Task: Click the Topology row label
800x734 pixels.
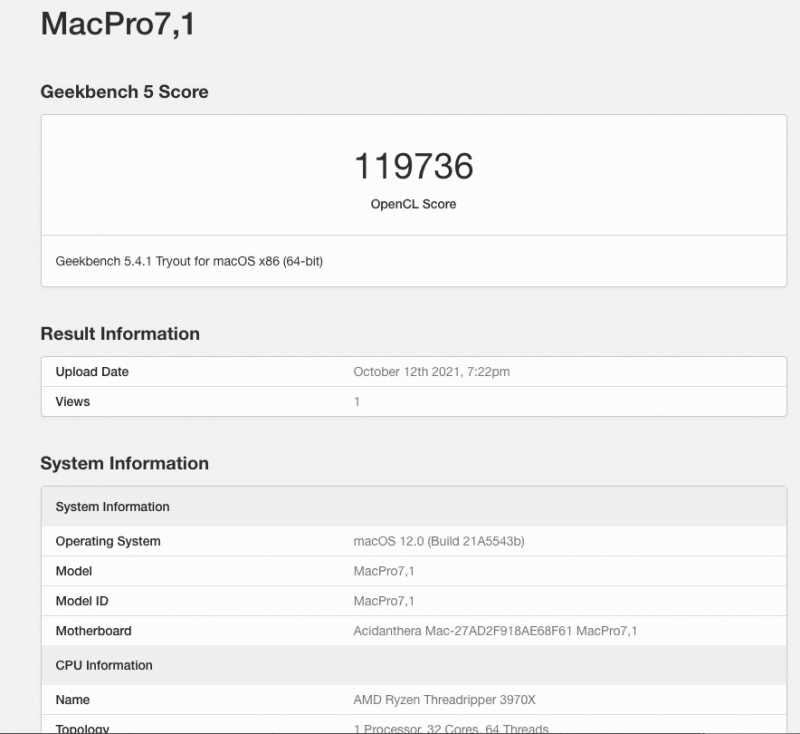Action: 82,728
